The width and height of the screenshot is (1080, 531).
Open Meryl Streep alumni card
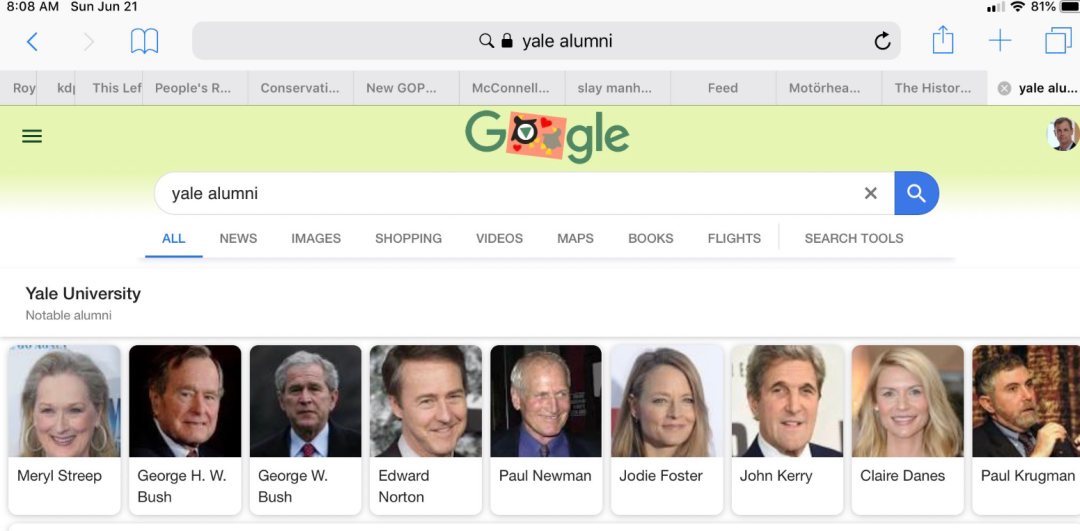click(x=64, y=430)
